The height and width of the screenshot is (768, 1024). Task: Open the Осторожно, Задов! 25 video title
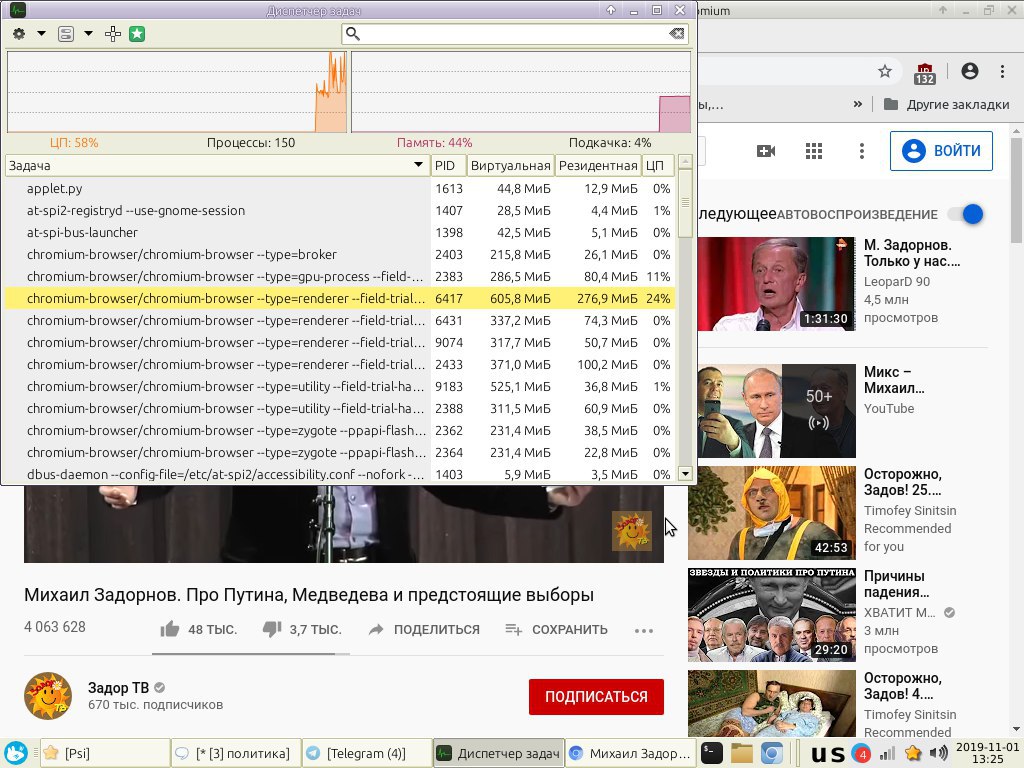pyautogui.click(x=903, y=482)
